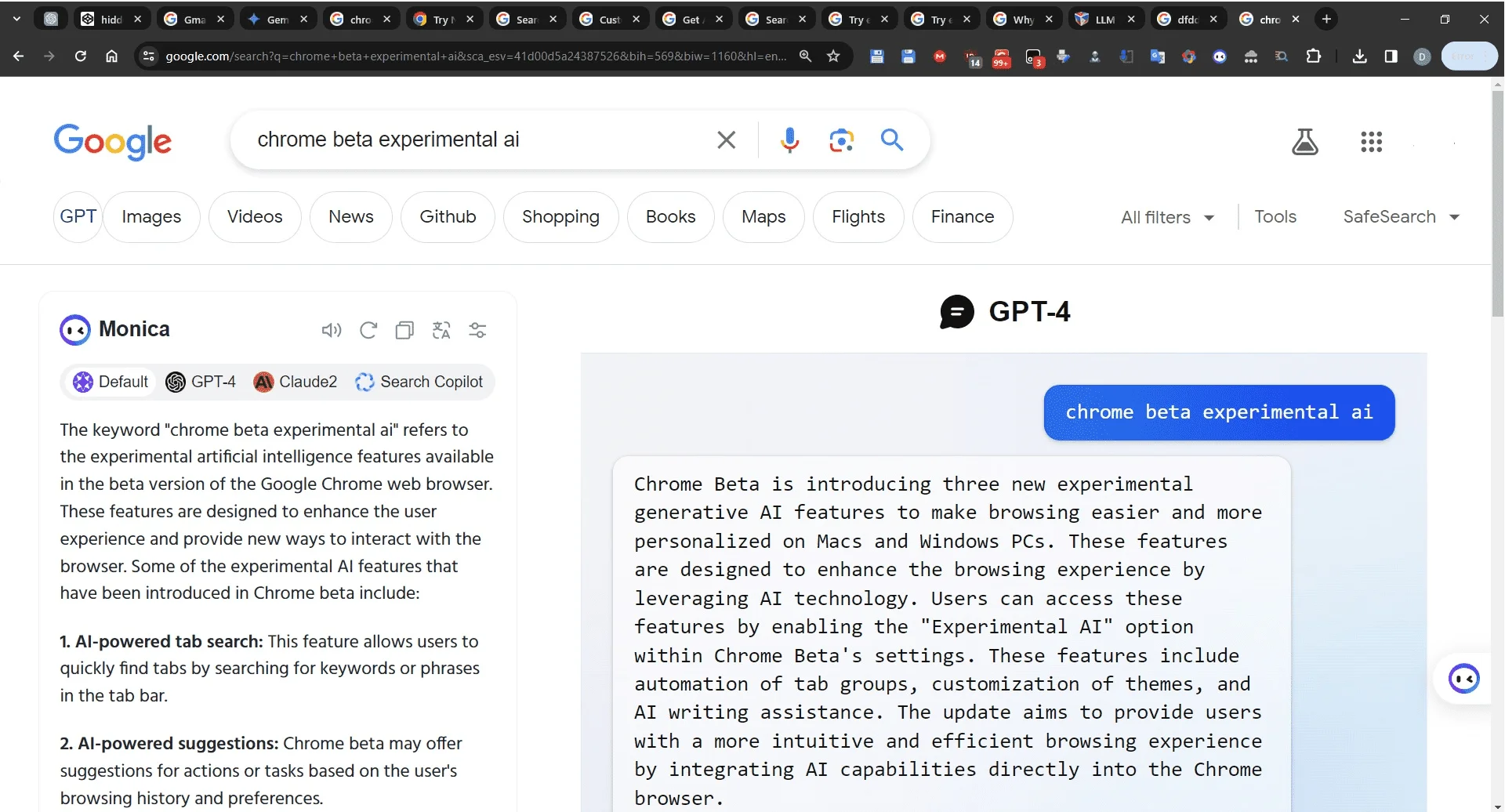Open the Monica extension in the toolbar

(1220, 56)
